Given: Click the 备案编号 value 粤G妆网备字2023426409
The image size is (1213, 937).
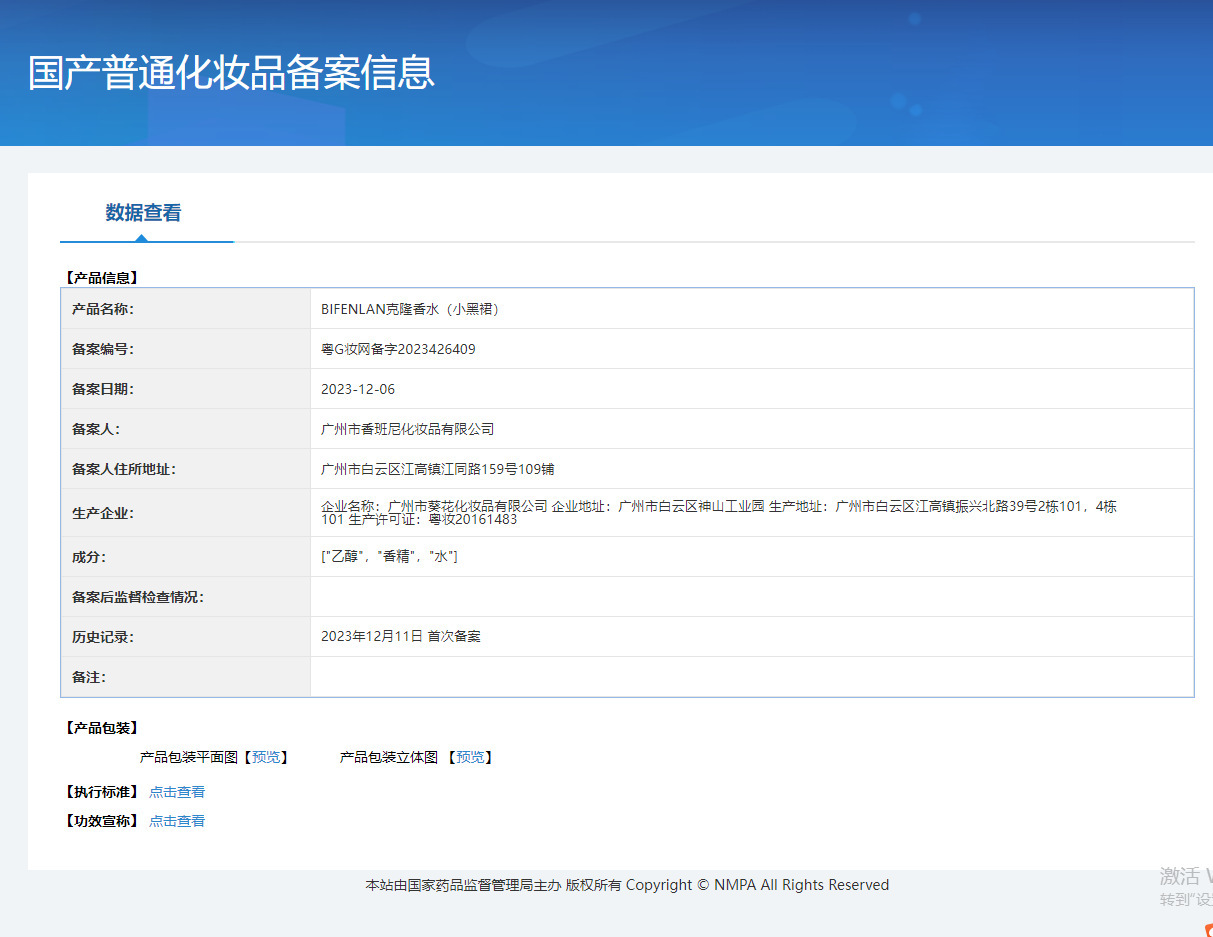Looking at the screenshot, I should [398, 349].
